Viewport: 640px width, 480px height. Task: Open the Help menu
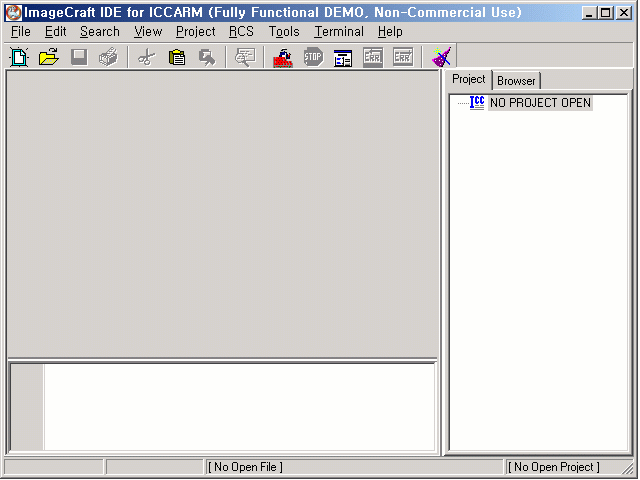tap(390, 31)
